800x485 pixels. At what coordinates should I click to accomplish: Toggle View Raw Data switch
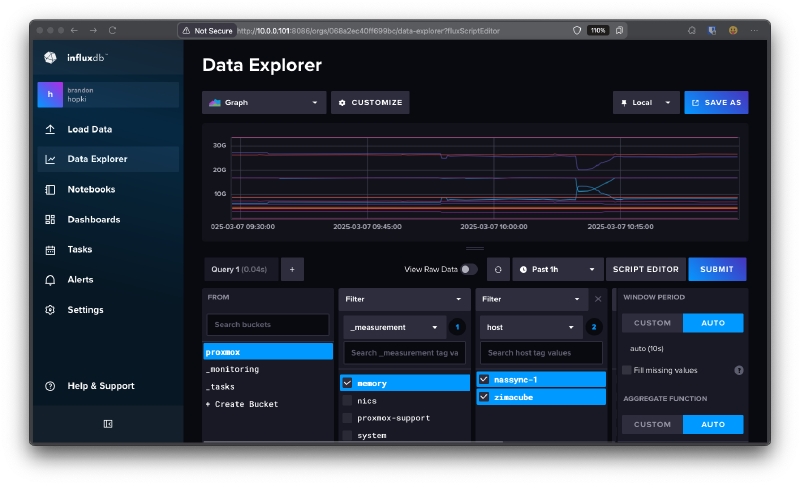[x=468, y=269]
